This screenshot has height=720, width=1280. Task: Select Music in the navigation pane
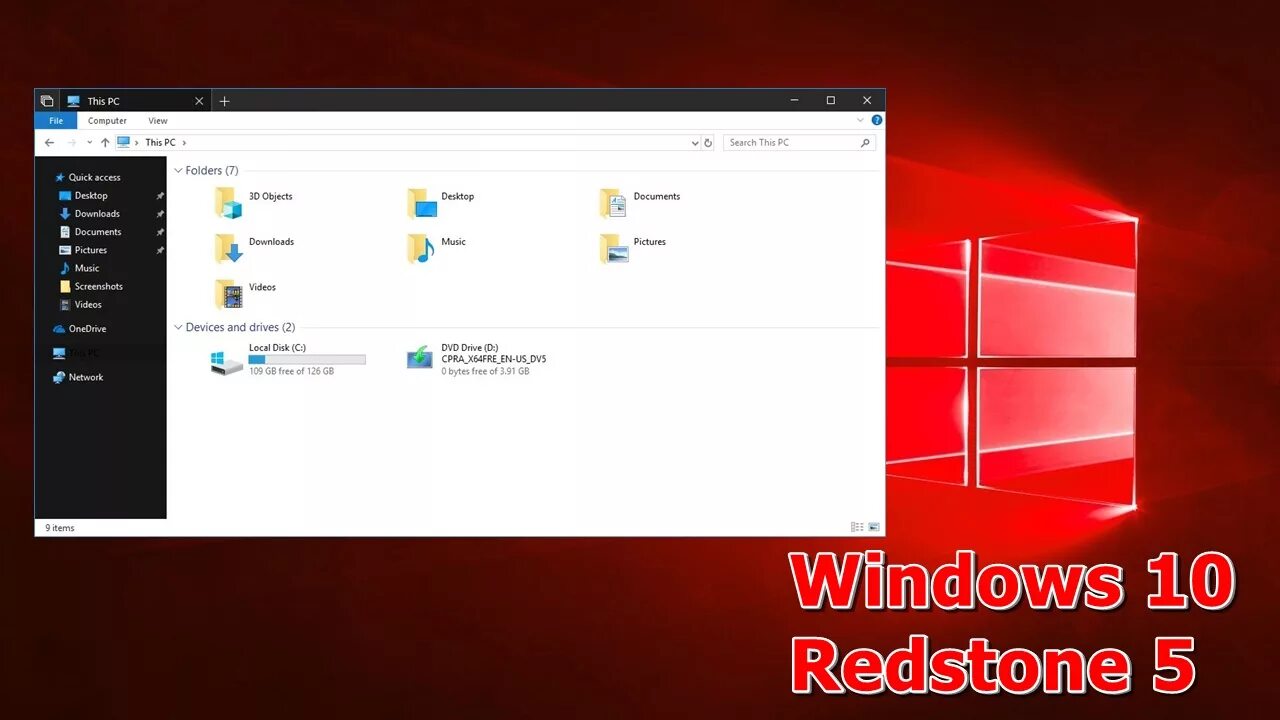click(x=87, y=268)
